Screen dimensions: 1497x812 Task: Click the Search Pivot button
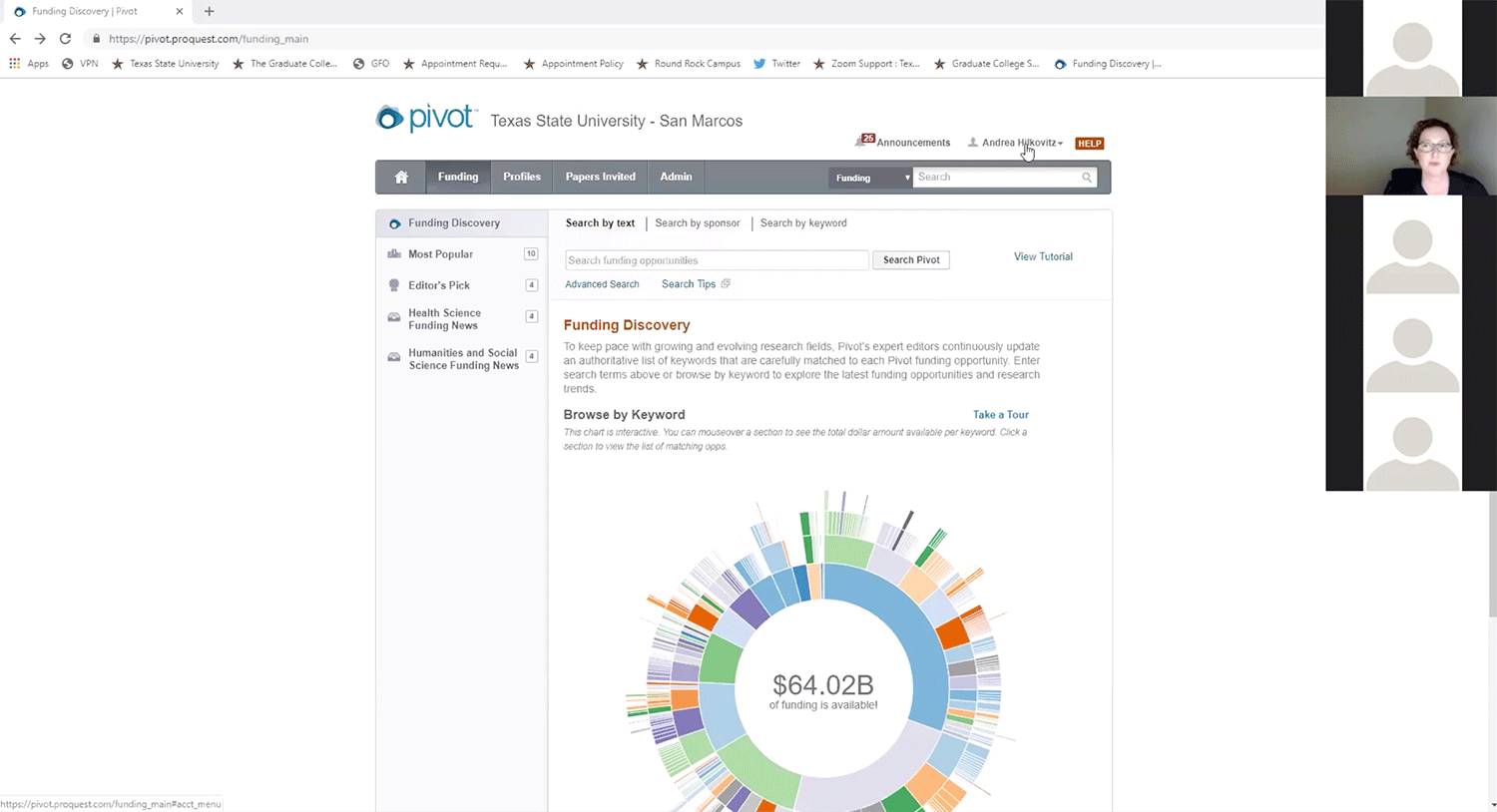911,259
